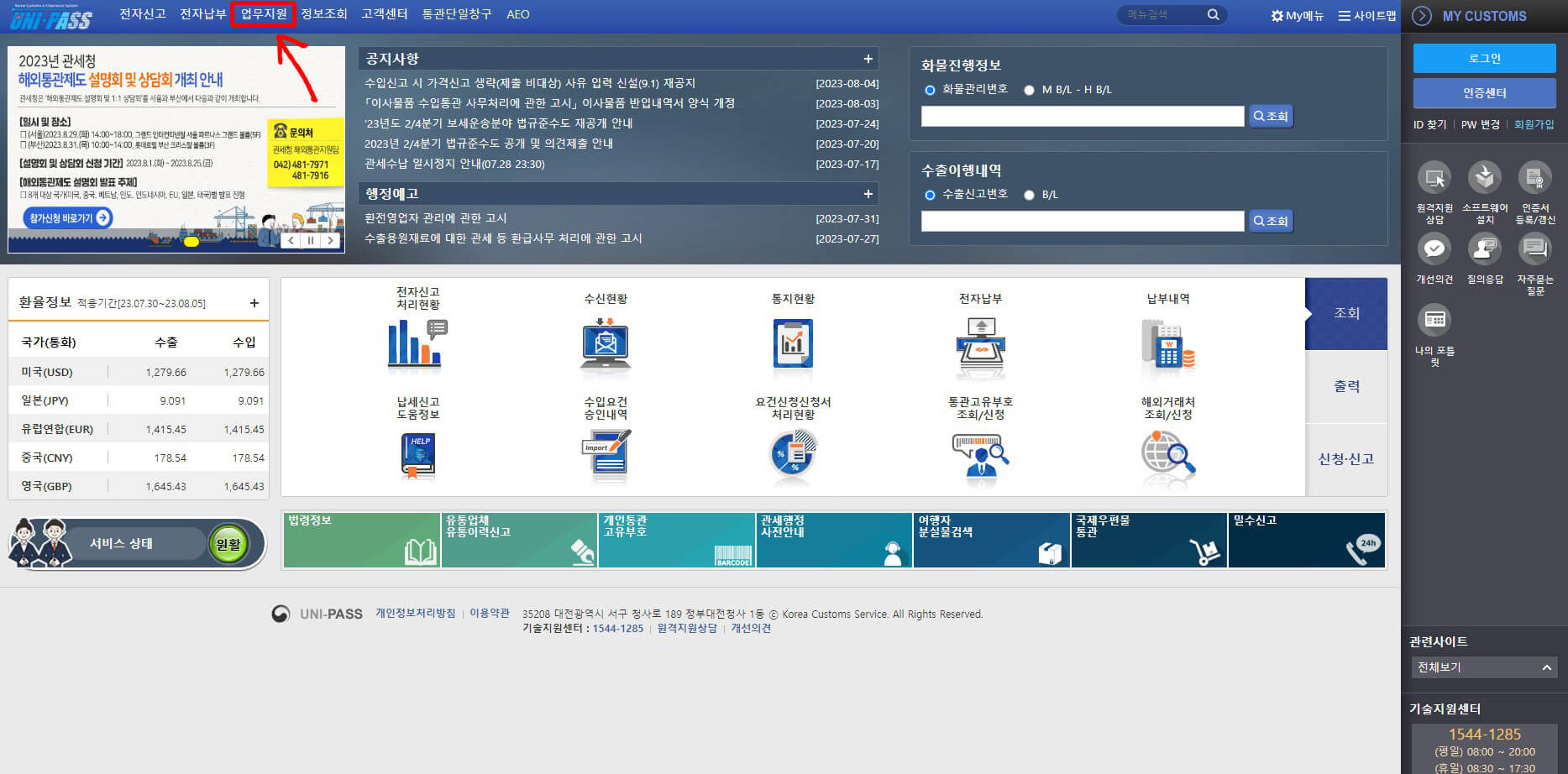Screen dimensions: 1568x774
Task: Open 소프트웨어 설치 from MY CUSTOMS panel
Action: pyautogui.click(x=1485, y=179)
